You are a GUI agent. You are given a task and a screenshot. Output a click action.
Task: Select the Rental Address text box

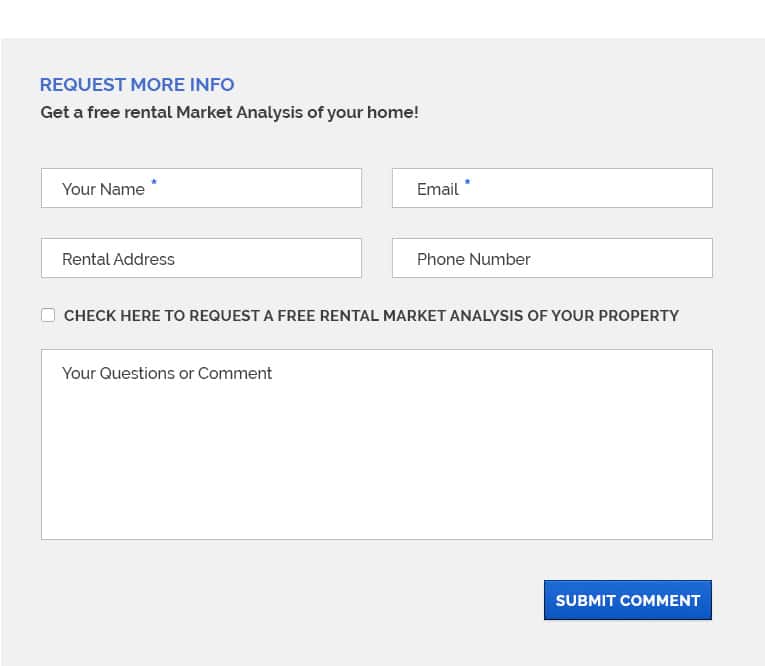click(201, 258)
